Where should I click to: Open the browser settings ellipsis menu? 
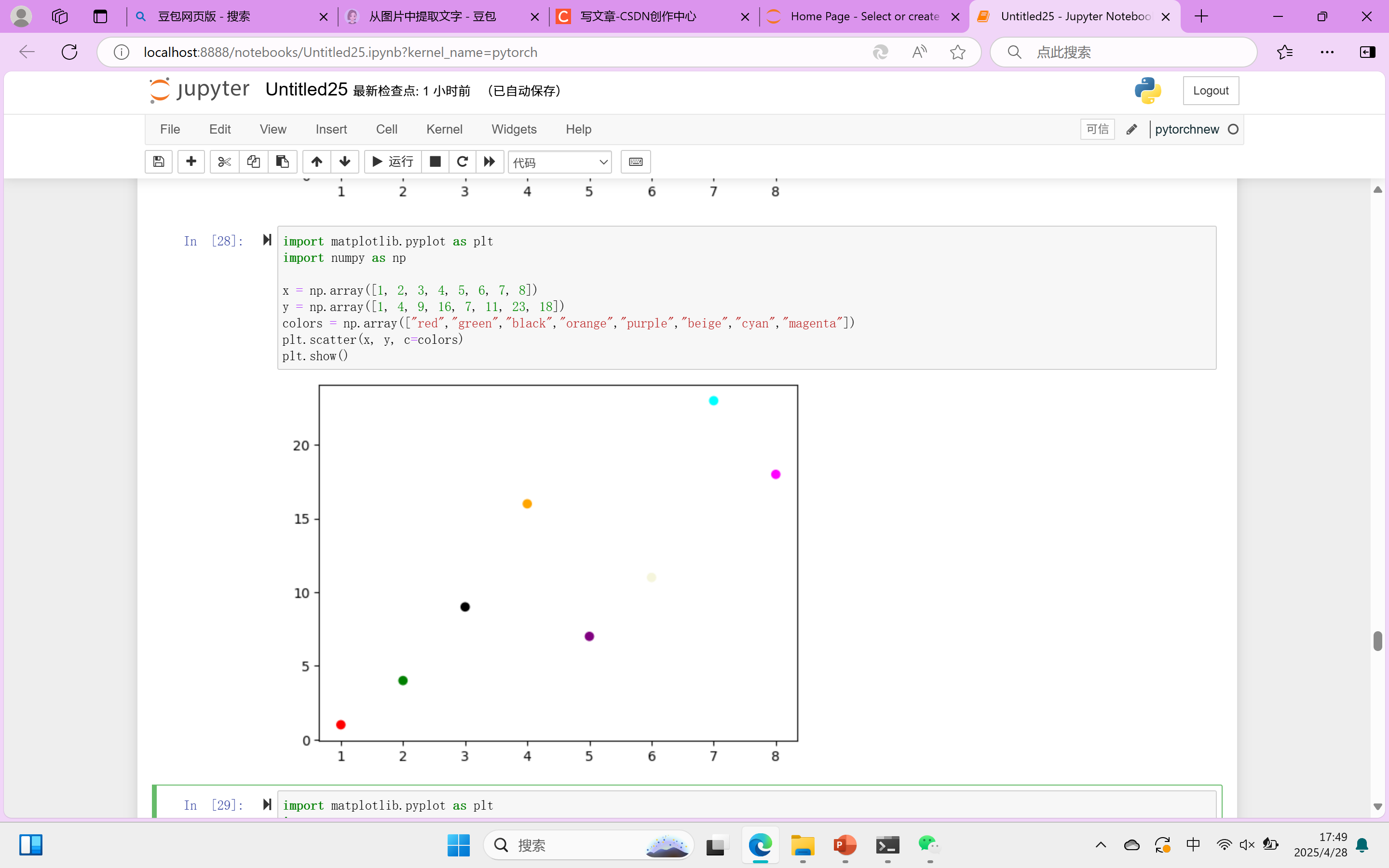click(x=1327, y=52)
